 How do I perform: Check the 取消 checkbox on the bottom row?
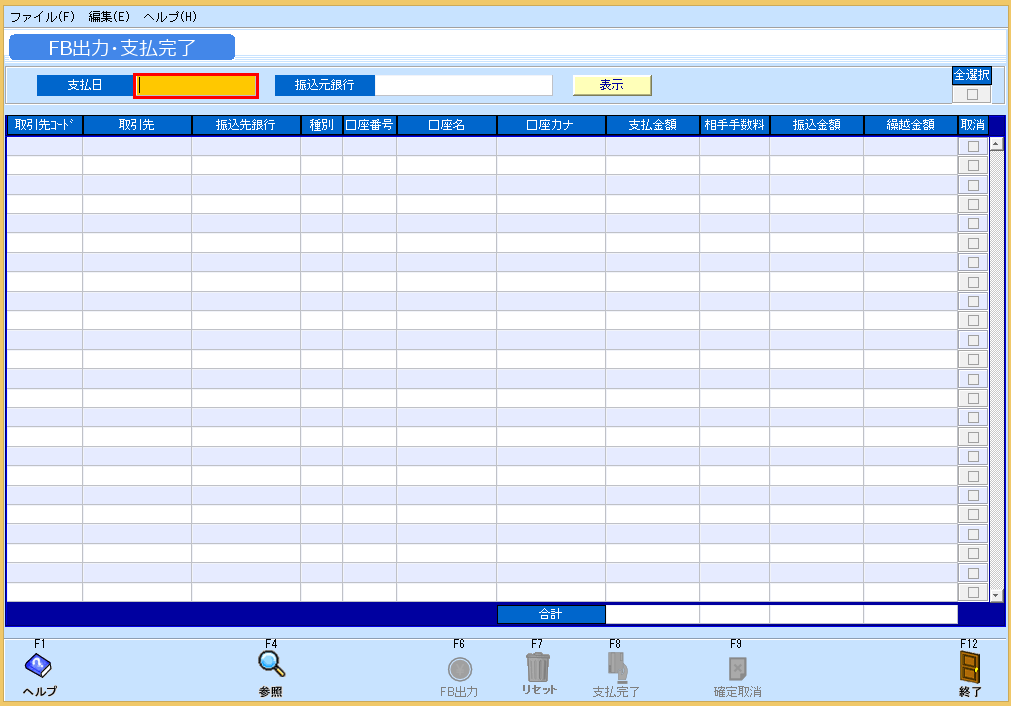[972, 592]
